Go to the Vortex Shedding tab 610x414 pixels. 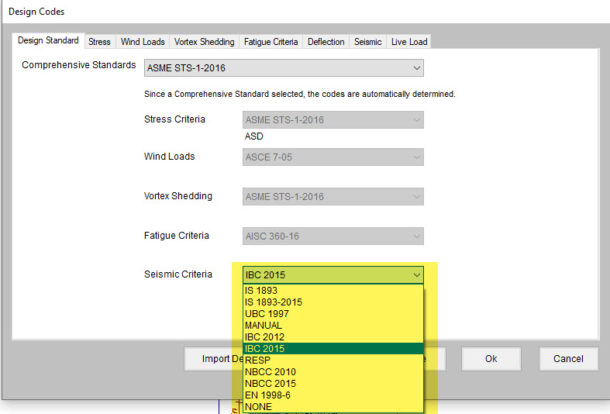[x=204, y=42]
